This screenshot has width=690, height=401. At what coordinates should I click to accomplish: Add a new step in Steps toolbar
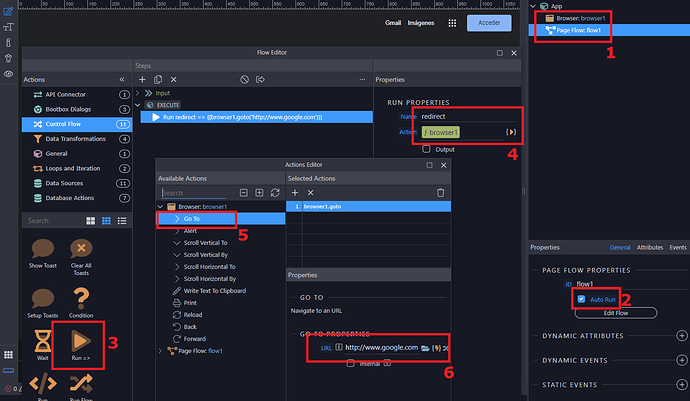pyautogui.click(x=142, y=80)
